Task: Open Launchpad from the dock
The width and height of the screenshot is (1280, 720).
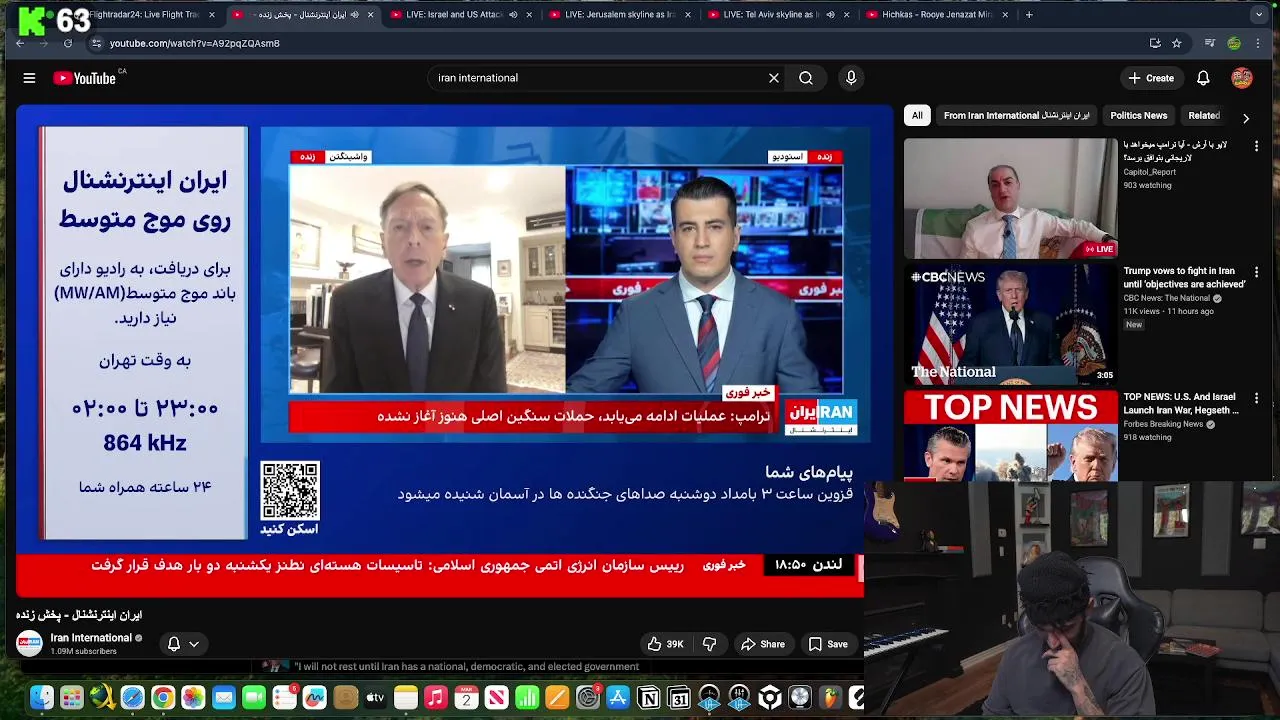Action: pos(72,698)
